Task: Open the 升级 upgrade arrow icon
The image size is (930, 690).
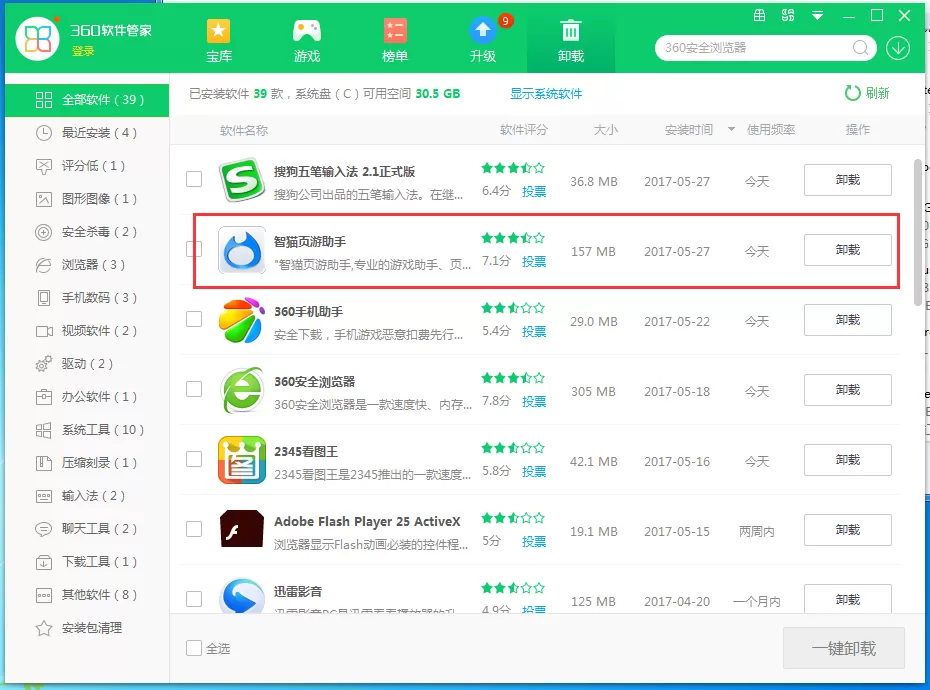Action: [483, 30]
